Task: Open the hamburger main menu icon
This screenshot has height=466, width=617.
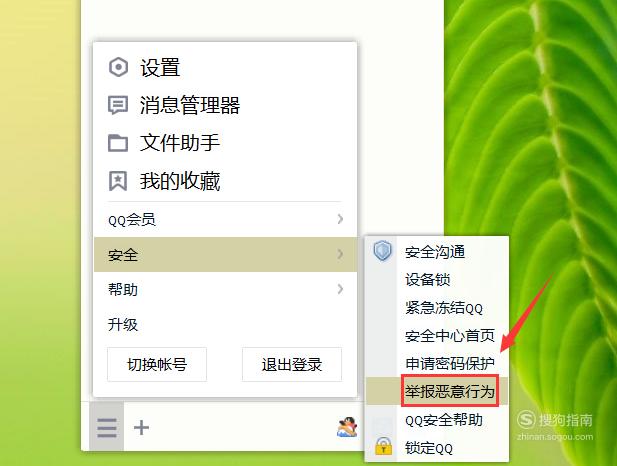Action: tap(107, 427)
